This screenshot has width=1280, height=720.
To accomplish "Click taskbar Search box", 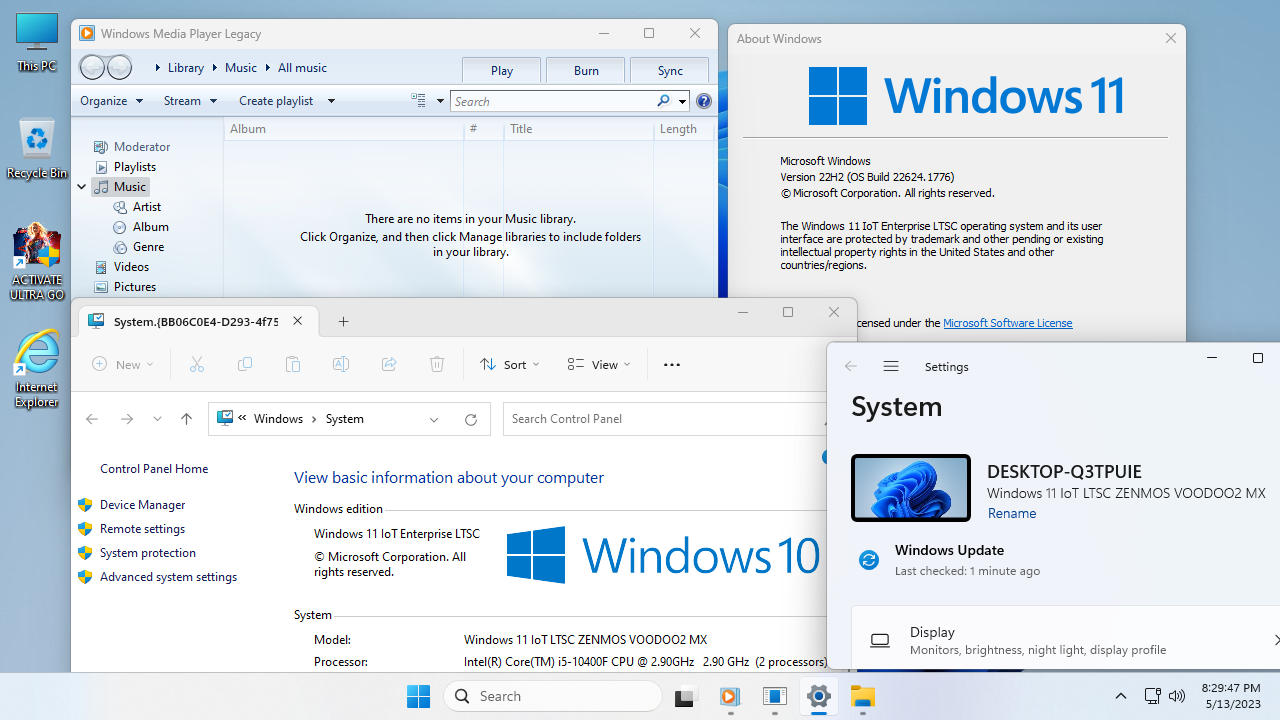I will (552, 696).
